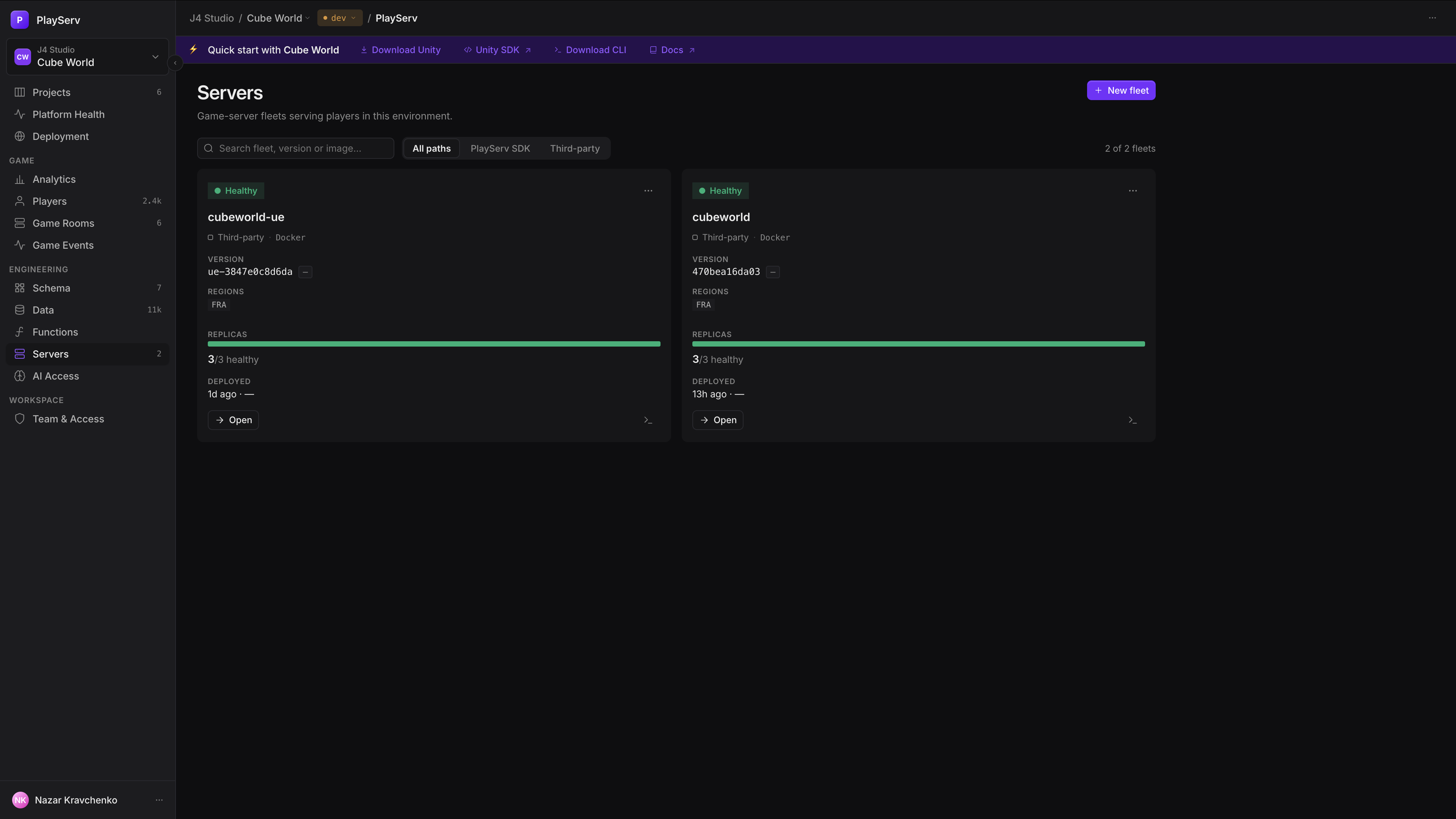The height and width of the screenshot is (819, 1456).
Task: Open Game Events in sidebar
Action: click(x=88, y=245)
